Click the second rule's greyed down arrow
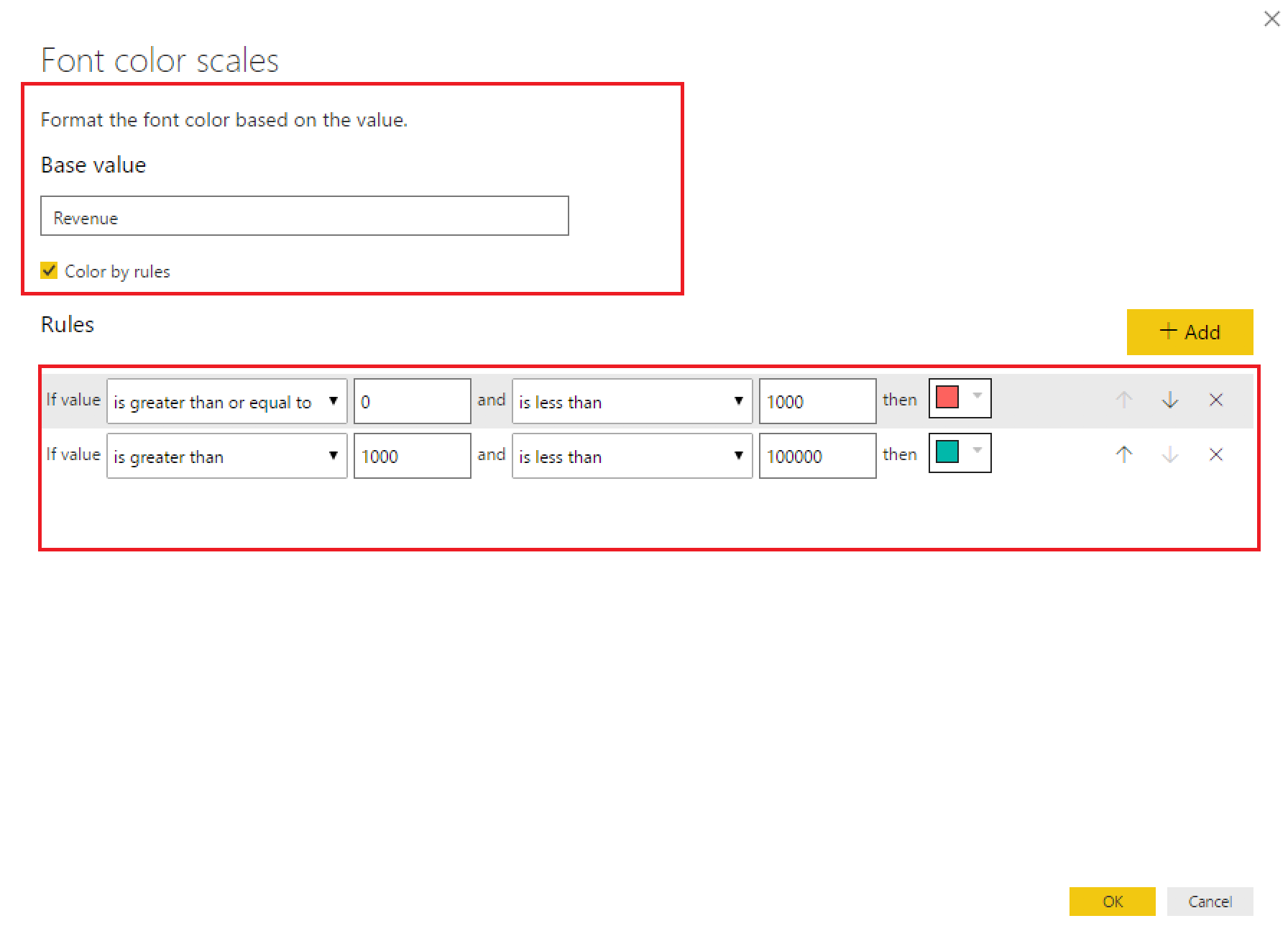 point(1169,455)
